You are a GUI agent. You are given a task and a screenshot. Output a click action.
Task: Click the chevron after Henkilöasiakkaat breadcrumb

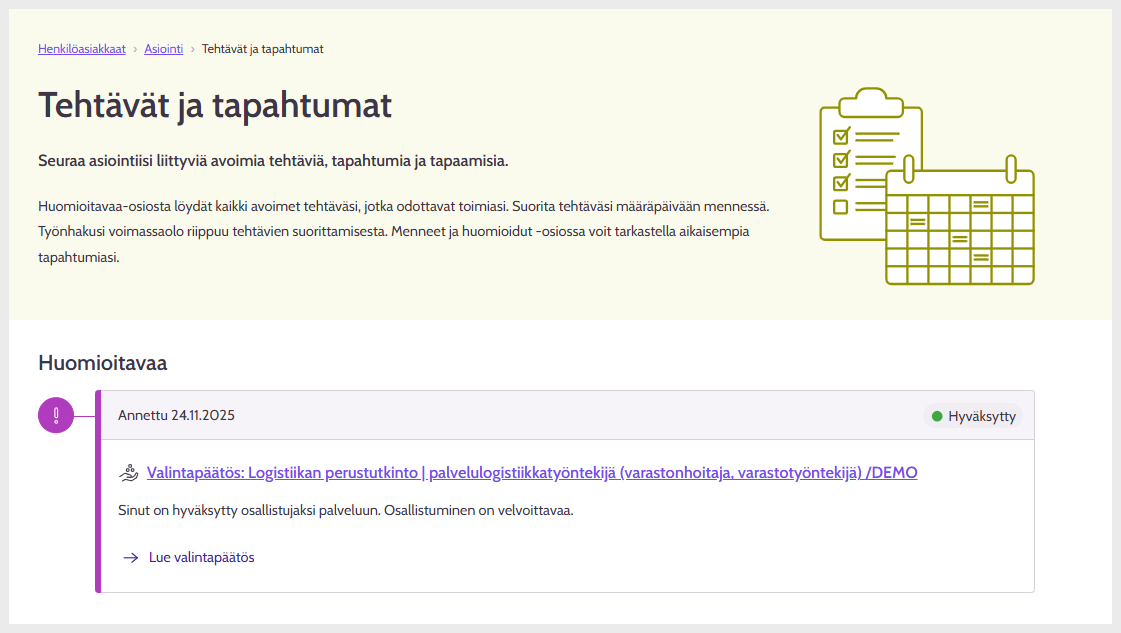[x=135, y=49]
